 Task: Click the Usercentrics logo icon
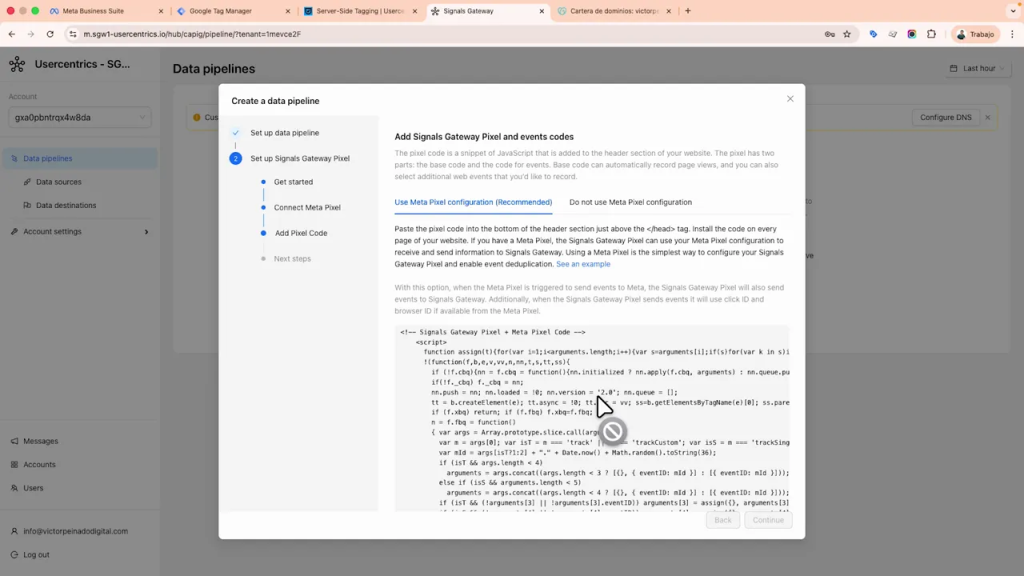(17, 64)
